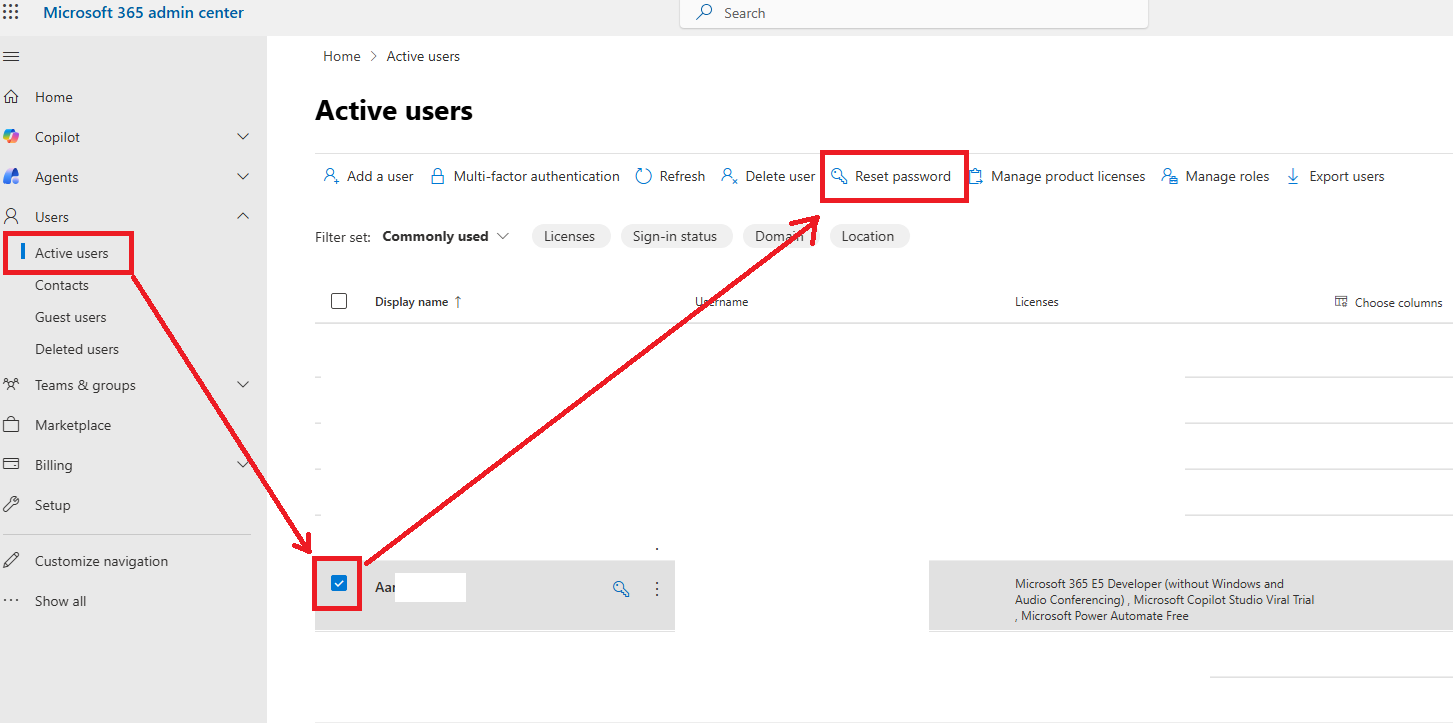Open the Location filter pill
Viewport: 1453px width, 723px height.
tap(868, 236)
